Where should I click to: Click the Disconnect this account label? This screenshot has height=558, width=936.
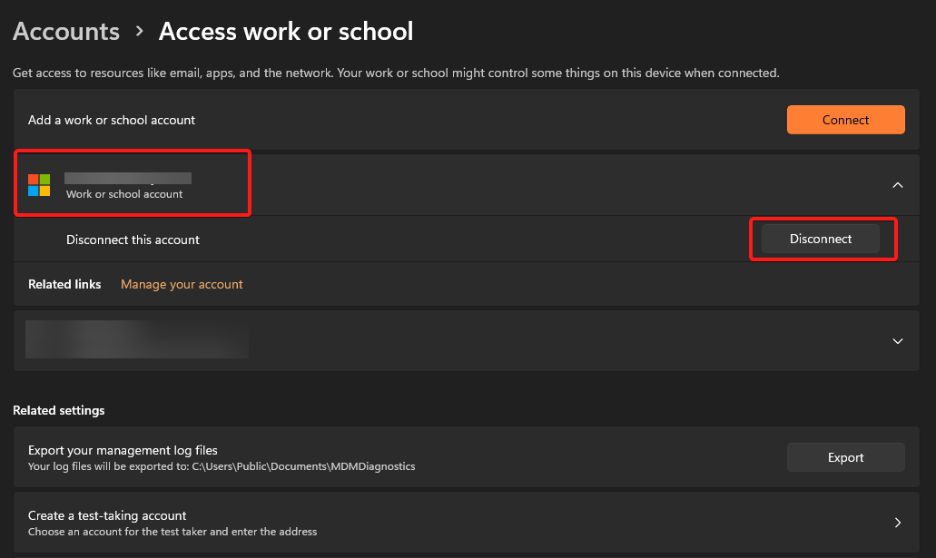click(x=133, y=240)
